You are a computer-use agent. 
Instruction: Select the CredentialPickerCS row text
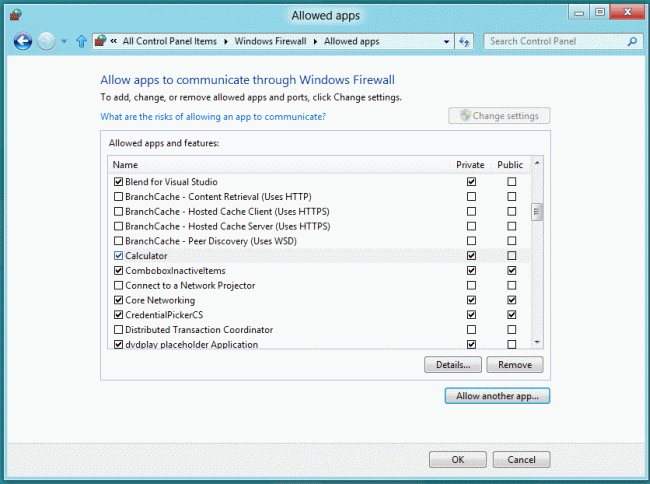pyautogui.click(x=164, y=315)
